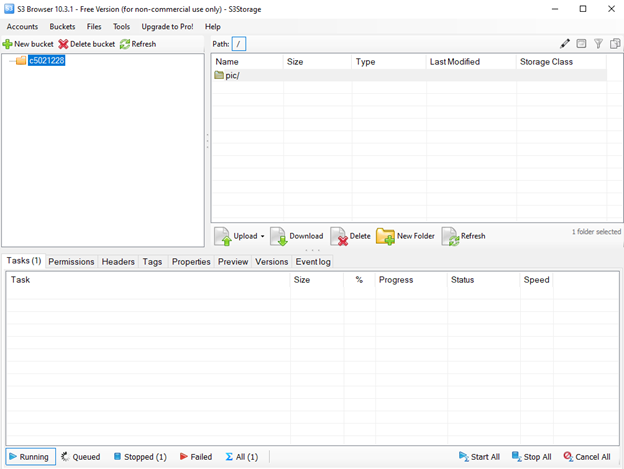Switch to the Event log tab
The height and width of the screenshot is (469, 624).
click(313, 262)
